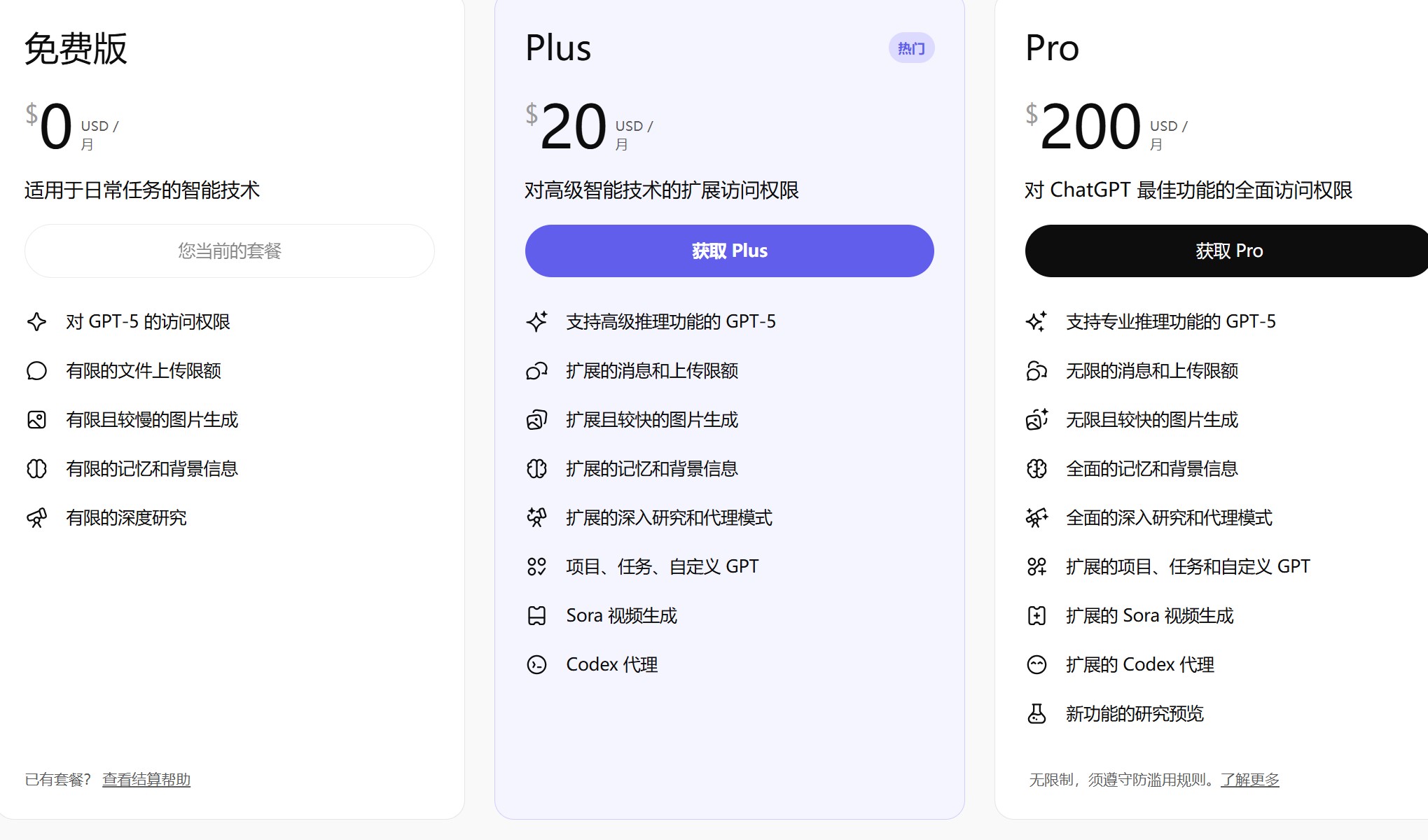Viewport: 1428px width, 840px height.
Task: Click the text 新功能的研究预览
Action: click(x=1135, y=713)
